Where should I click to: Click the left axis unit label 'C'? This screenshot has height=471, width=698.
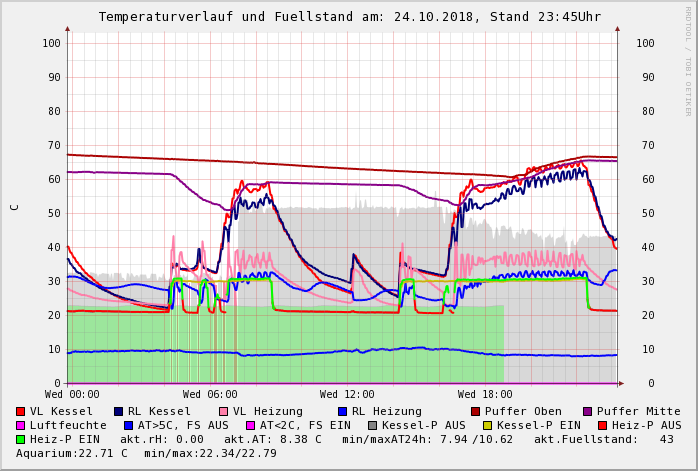point(15,207)
